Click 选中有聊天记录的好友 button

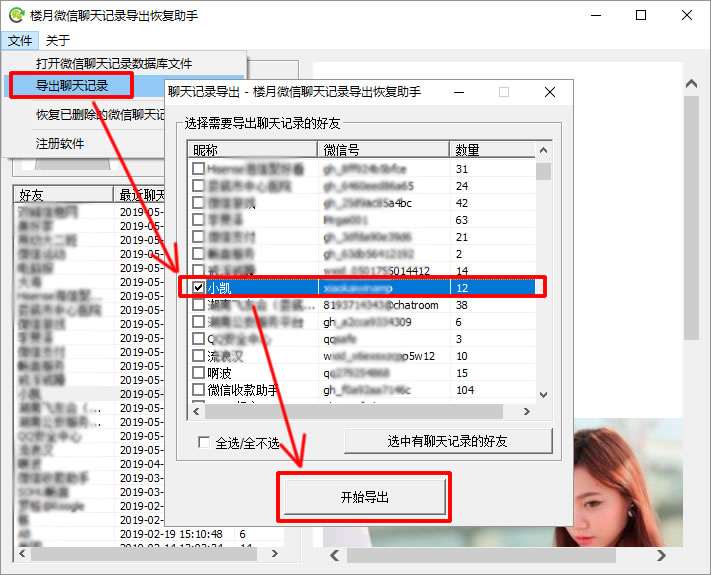448,441
